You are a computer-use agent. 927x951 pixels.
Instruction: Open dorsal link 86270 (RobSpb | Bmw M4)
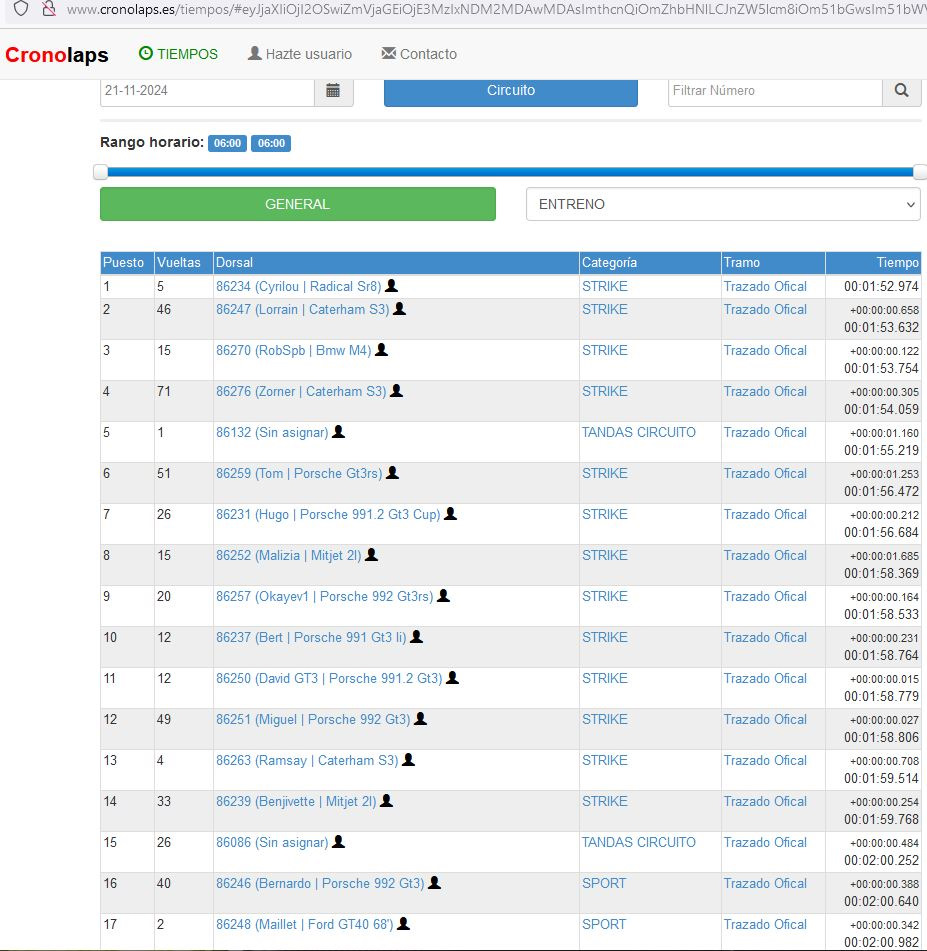[294, 351]
